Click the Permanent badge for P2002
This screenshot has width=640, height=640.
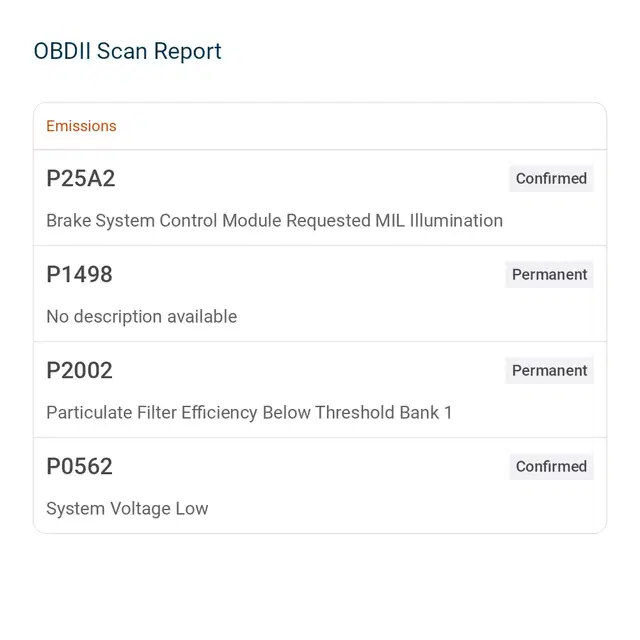click(549, 370)
